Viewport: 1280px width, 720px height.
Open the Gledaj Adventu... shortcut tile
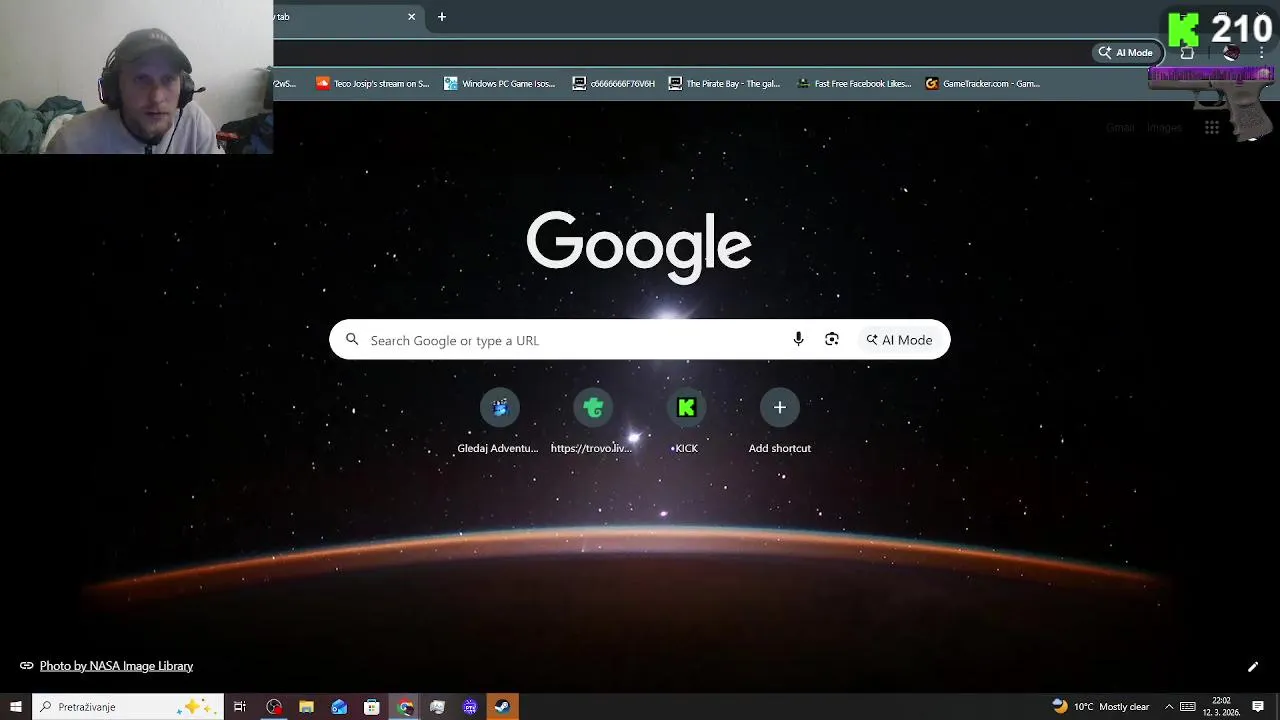pyautogui.click(x=498, y=422)
